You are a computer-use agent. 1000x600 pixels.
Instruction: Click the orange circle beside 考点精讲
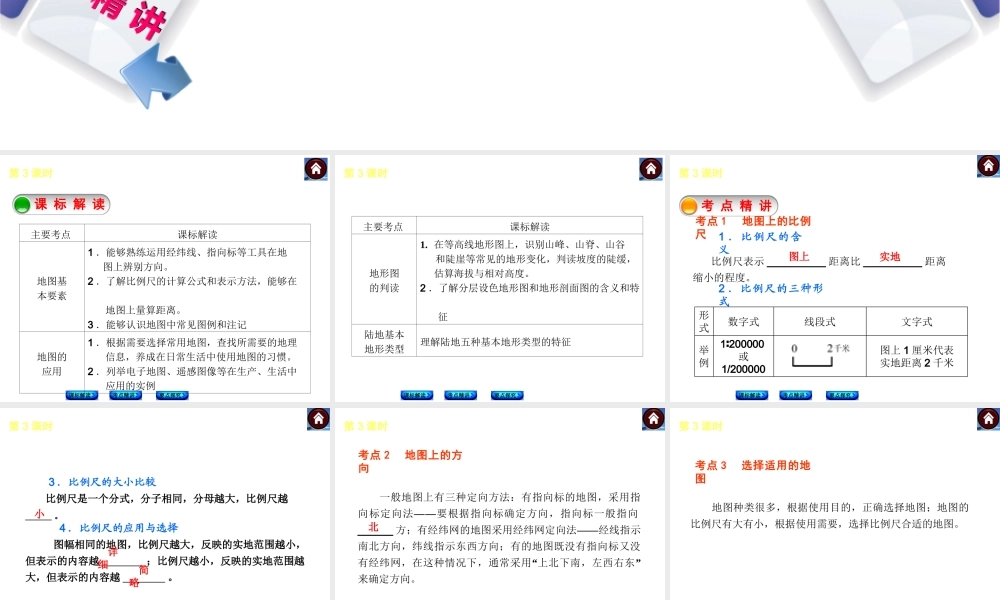click(x=689, y=205)
